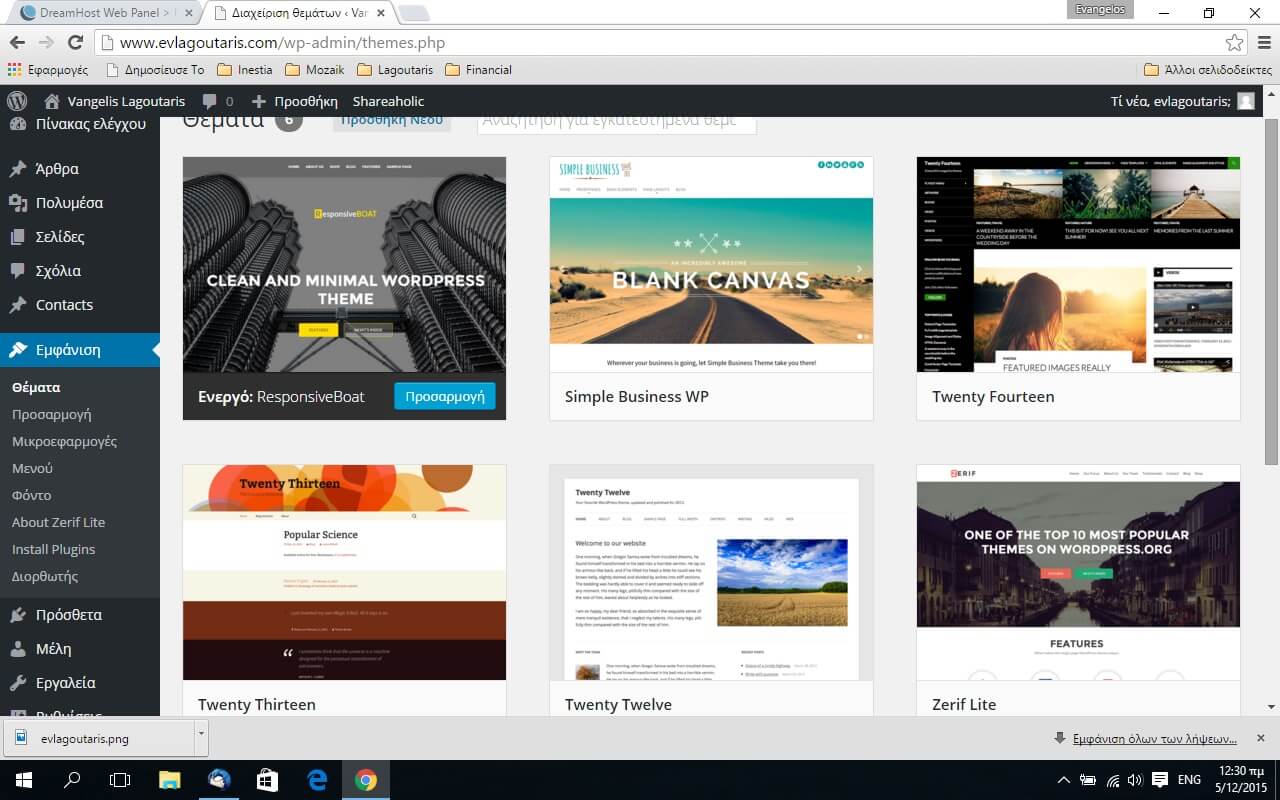Click the Εμφάνιση όλων των λήψεων link
The width and height of the screenshot is (1280, 800).
click(x=1154, y=739)
